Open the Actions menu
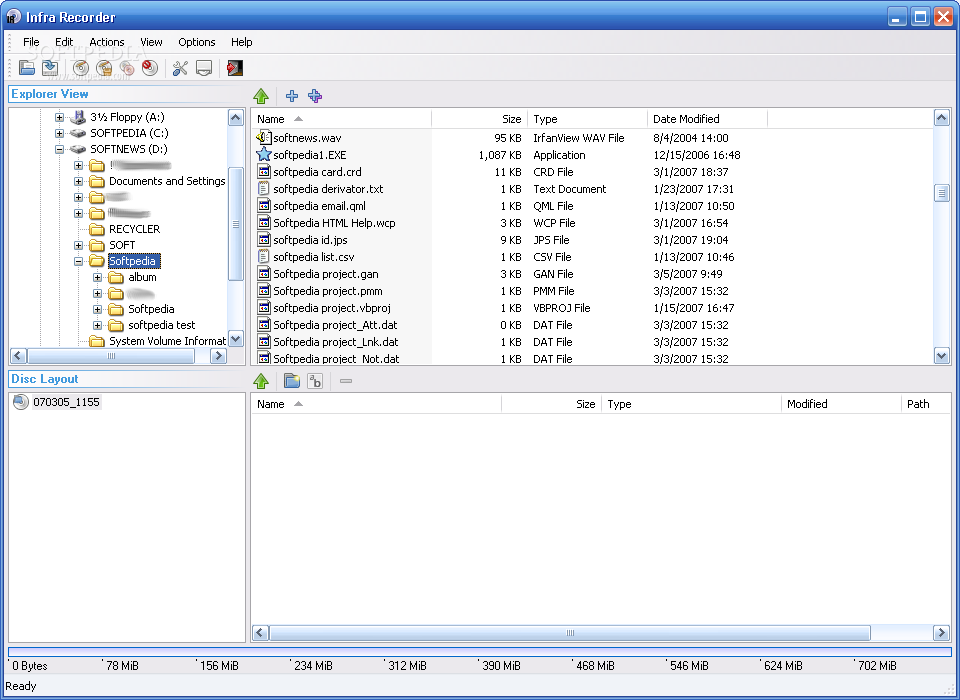 107,42
